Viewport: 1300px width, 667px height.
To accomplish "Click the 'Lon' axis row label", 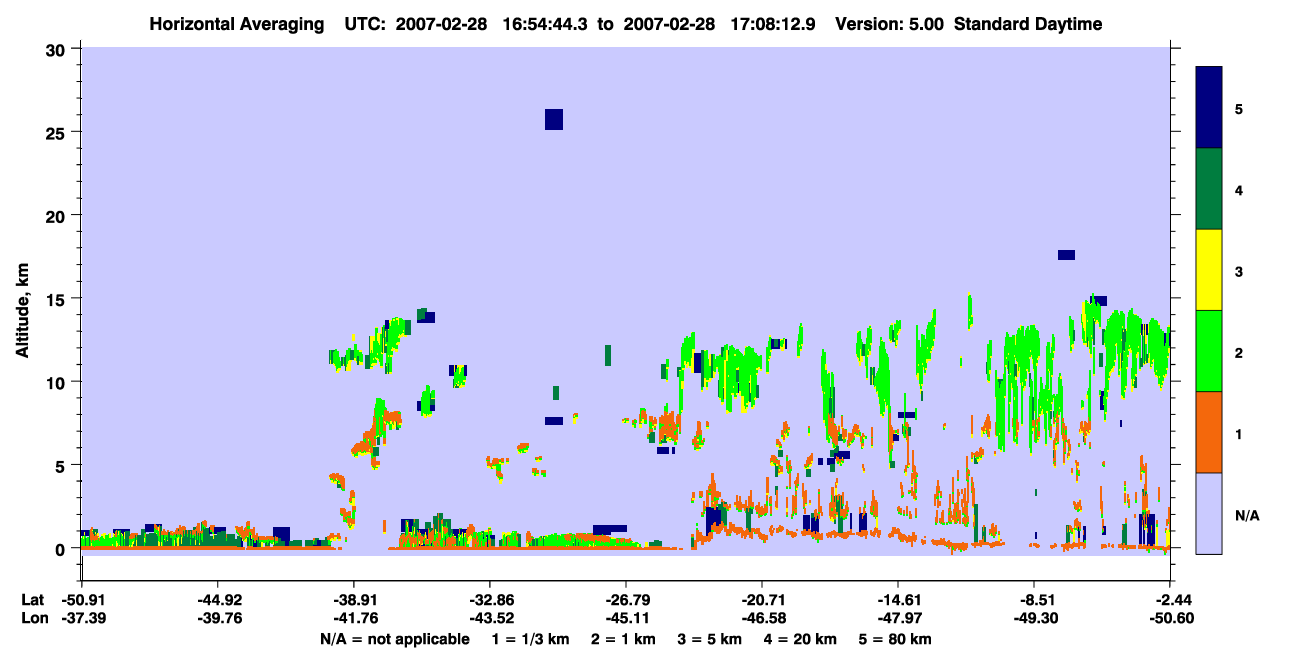I will pos(34,618).
